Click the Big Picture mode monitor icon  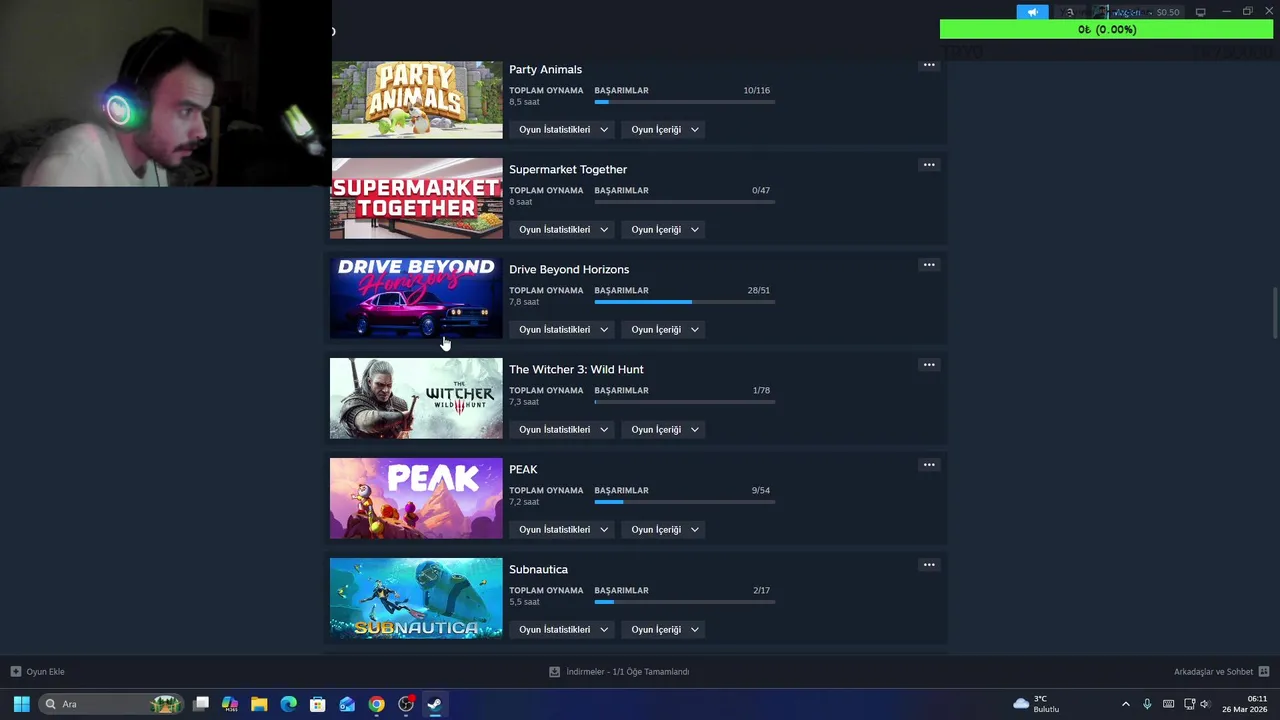pyautogui.click(x=1200, y=12)
